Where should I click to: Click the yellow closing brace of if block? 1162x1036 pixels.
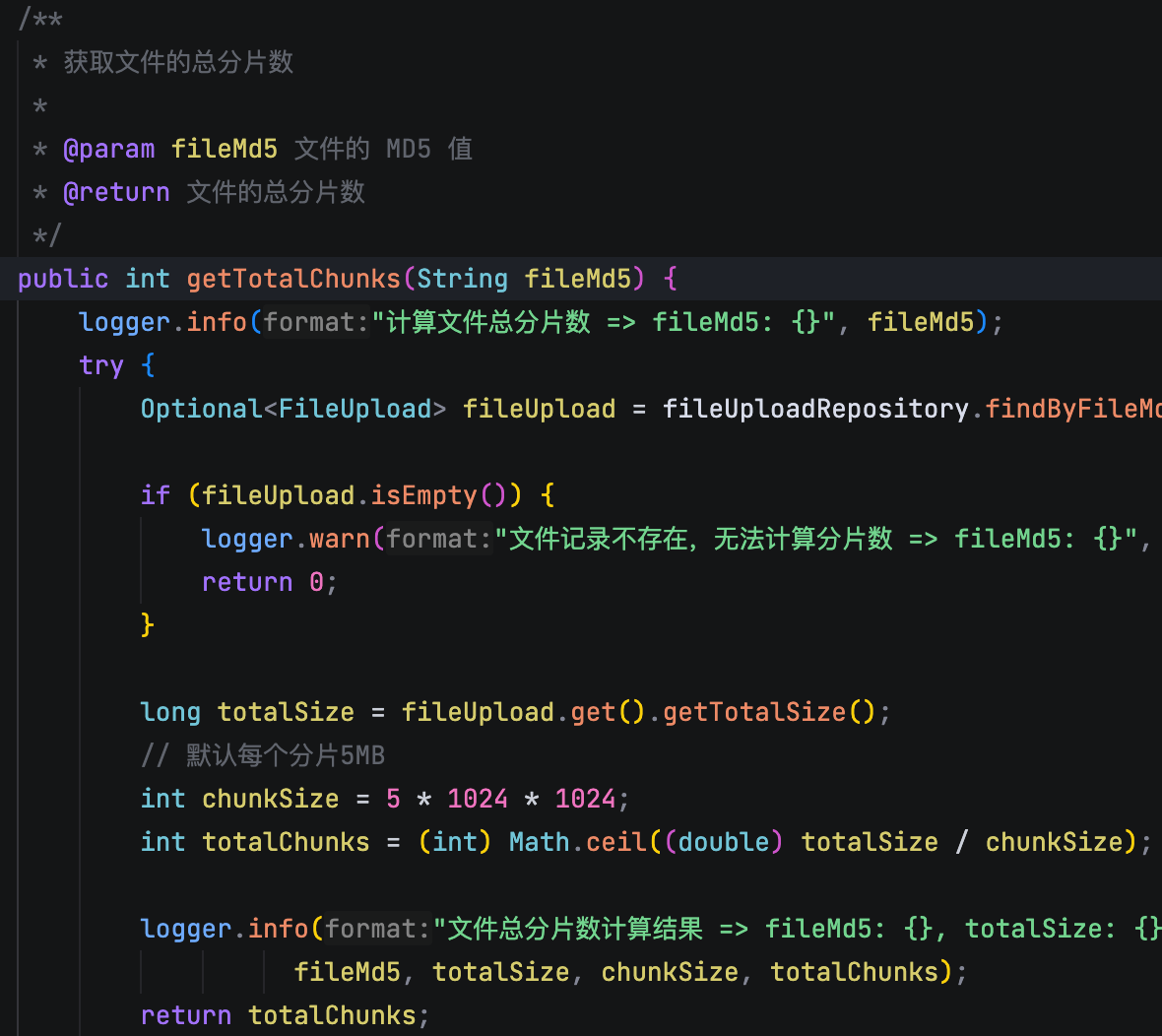(x=148, y=625)
